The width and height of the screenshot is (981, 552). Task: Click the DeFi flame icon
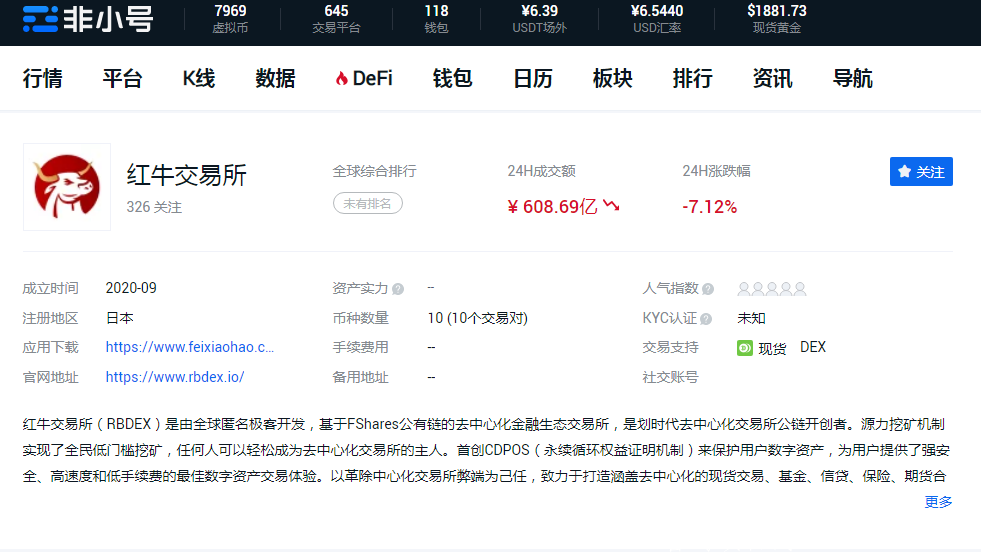click(342, 79)
